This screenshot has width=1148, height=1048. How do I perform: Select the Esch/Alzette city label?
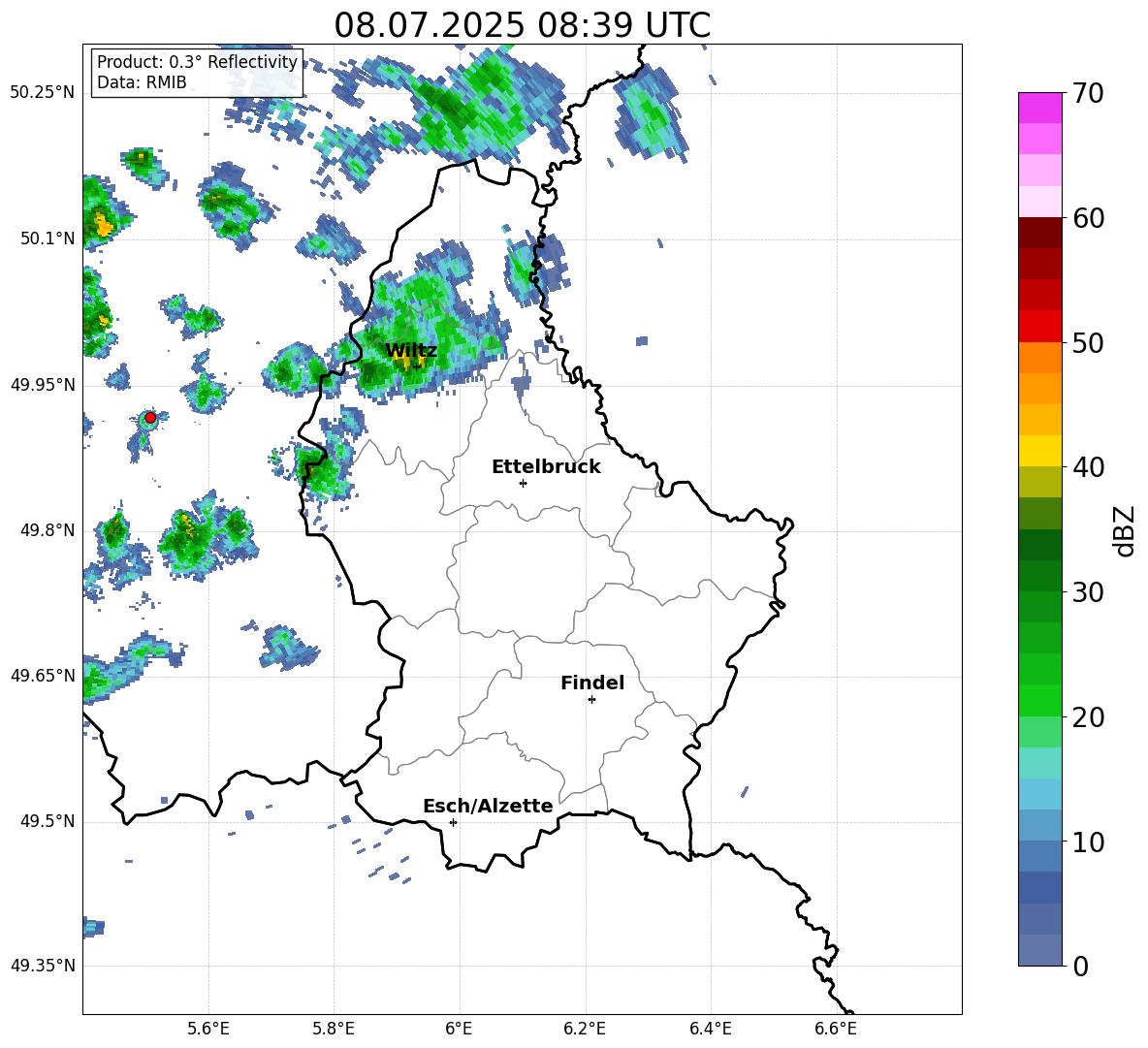(488, 806)
